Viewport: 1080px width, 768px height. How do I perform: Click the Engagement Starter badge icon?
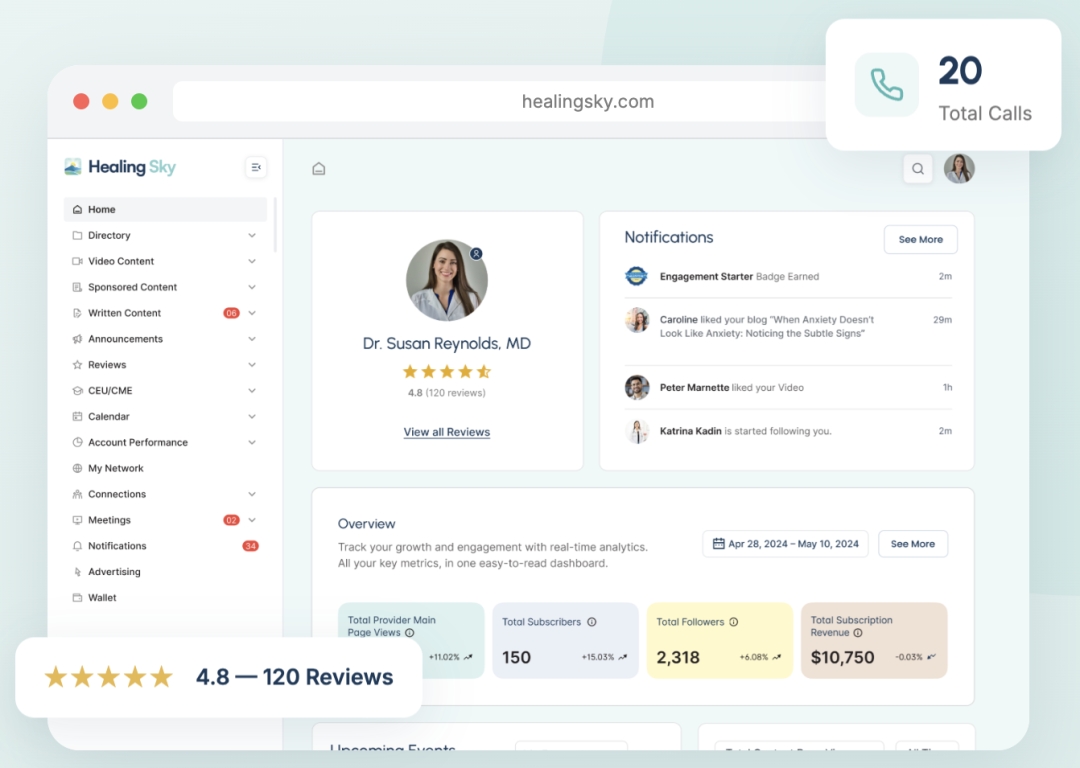tap(637, 276)
